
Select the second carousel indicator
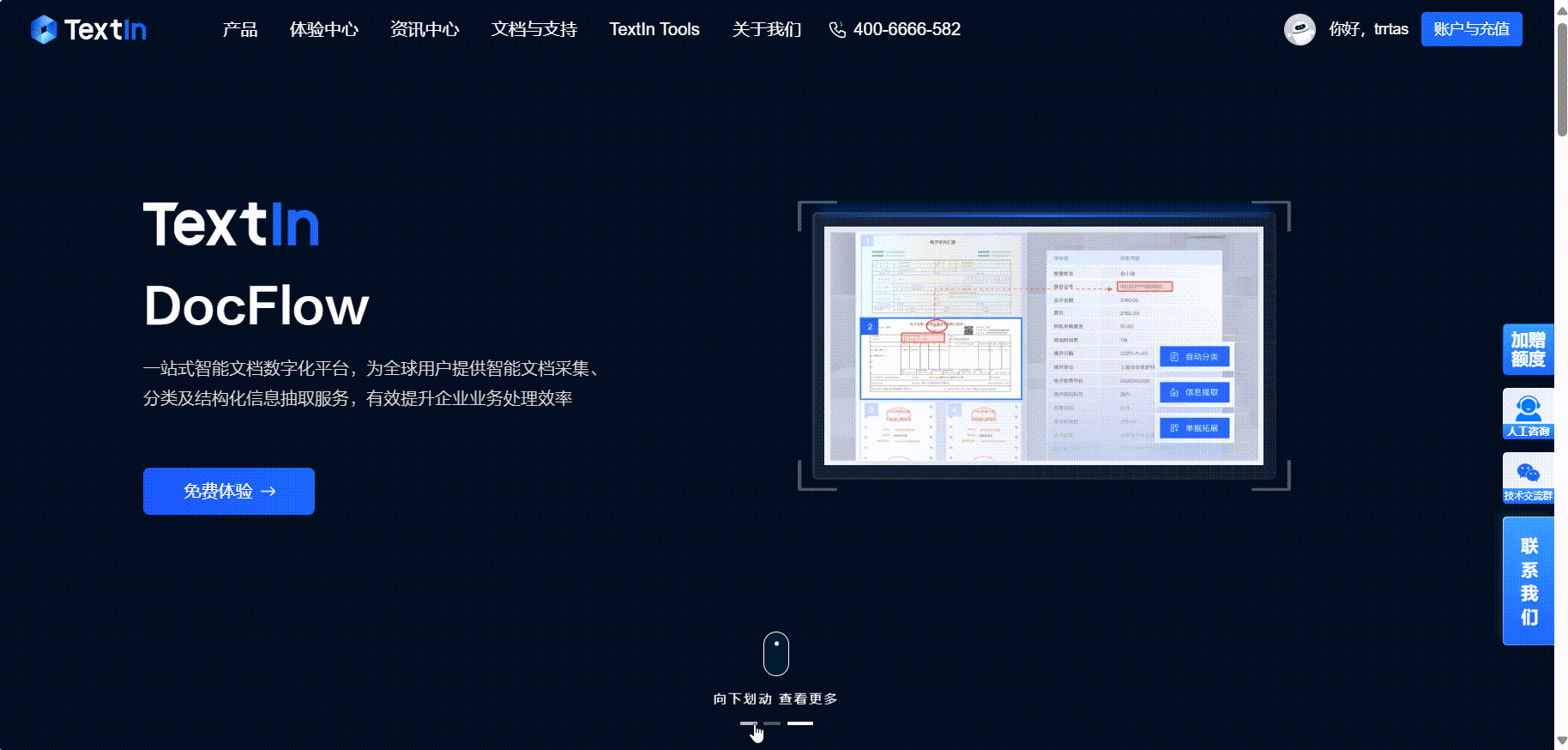[772, 723]
